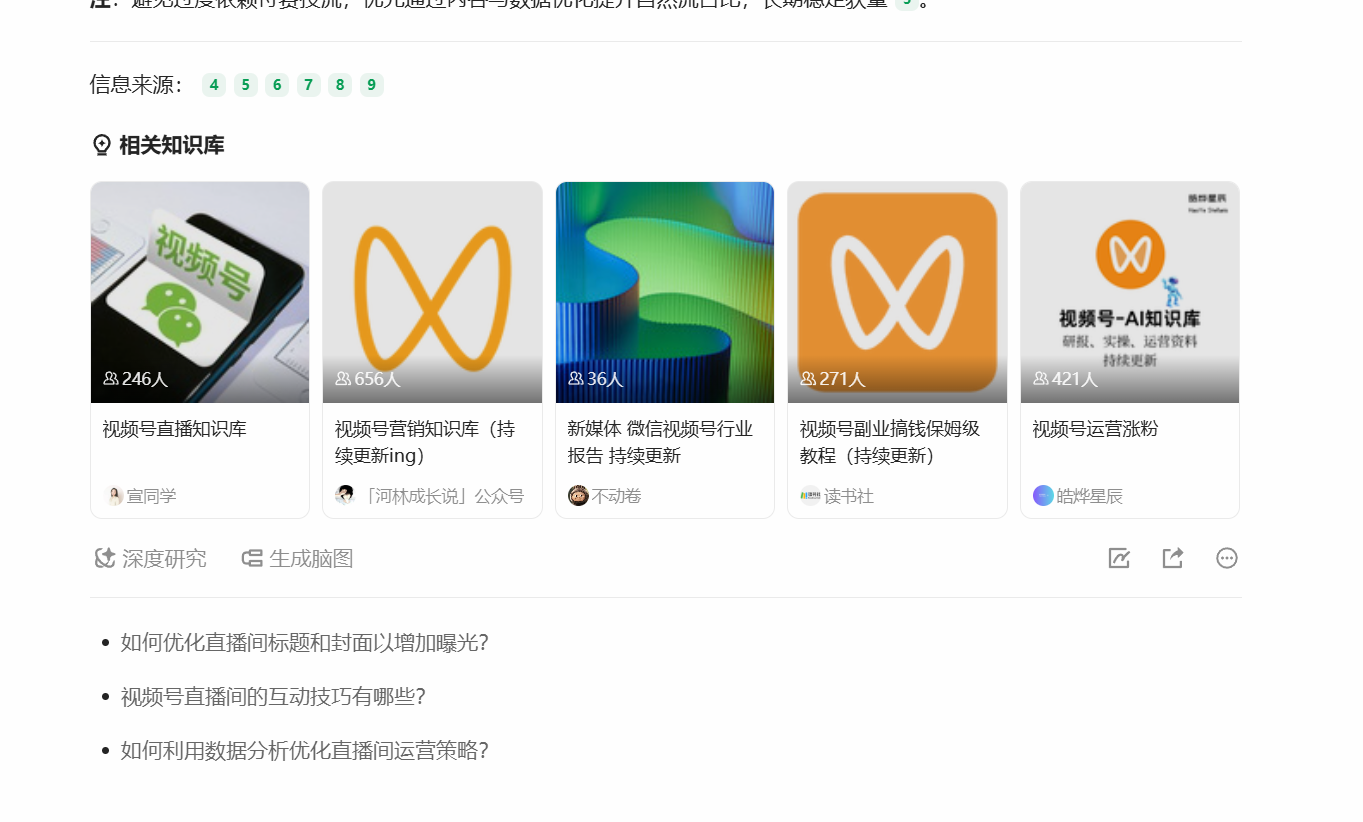Screen dimensions: 1363x822
Task: Open source reference number 5
Action: tap(245, 85)
